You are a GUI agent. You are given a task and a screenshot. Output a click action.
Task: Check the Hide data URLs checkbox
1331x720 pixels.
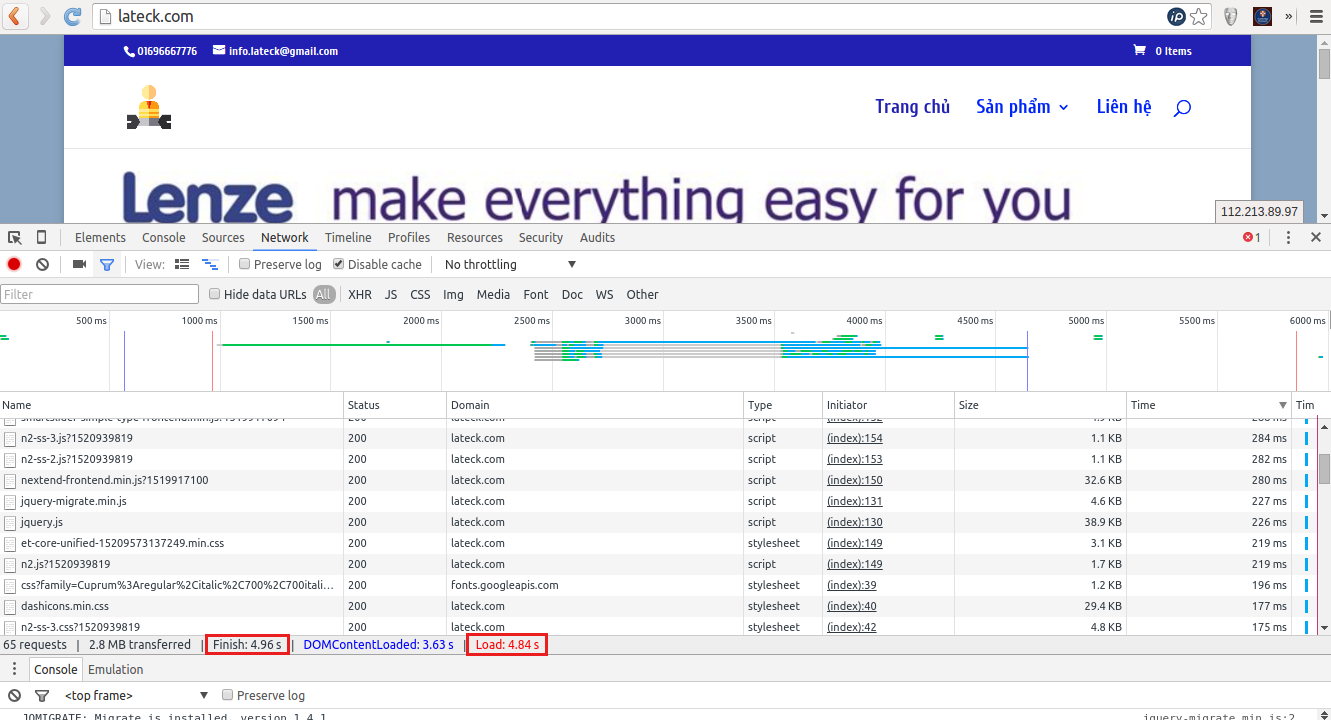[214, 295]
